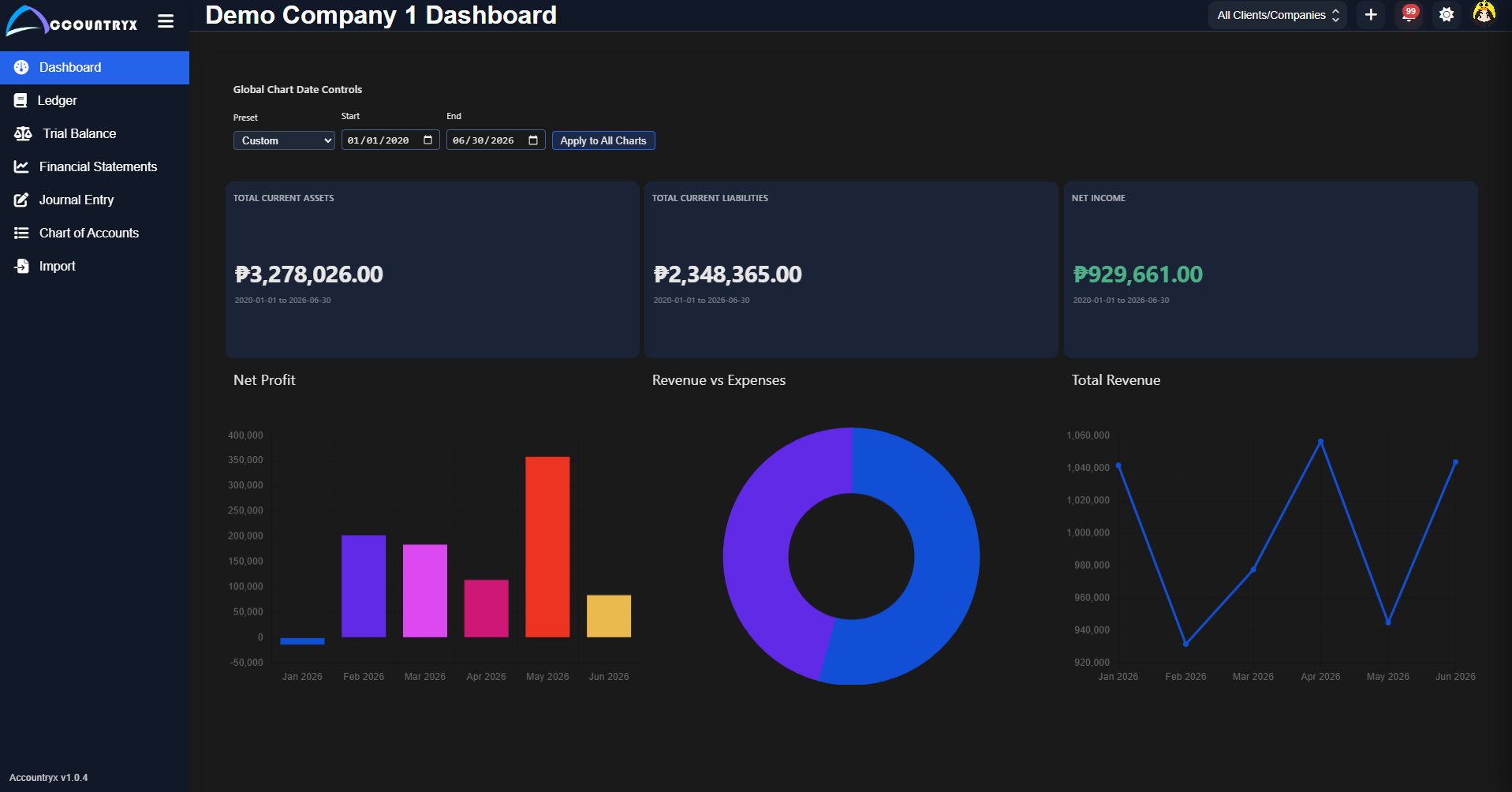Open notifications bell with 99 badge
Image resolution: width=1512 pixels, height=792 pixels.
pos(1409,14)
